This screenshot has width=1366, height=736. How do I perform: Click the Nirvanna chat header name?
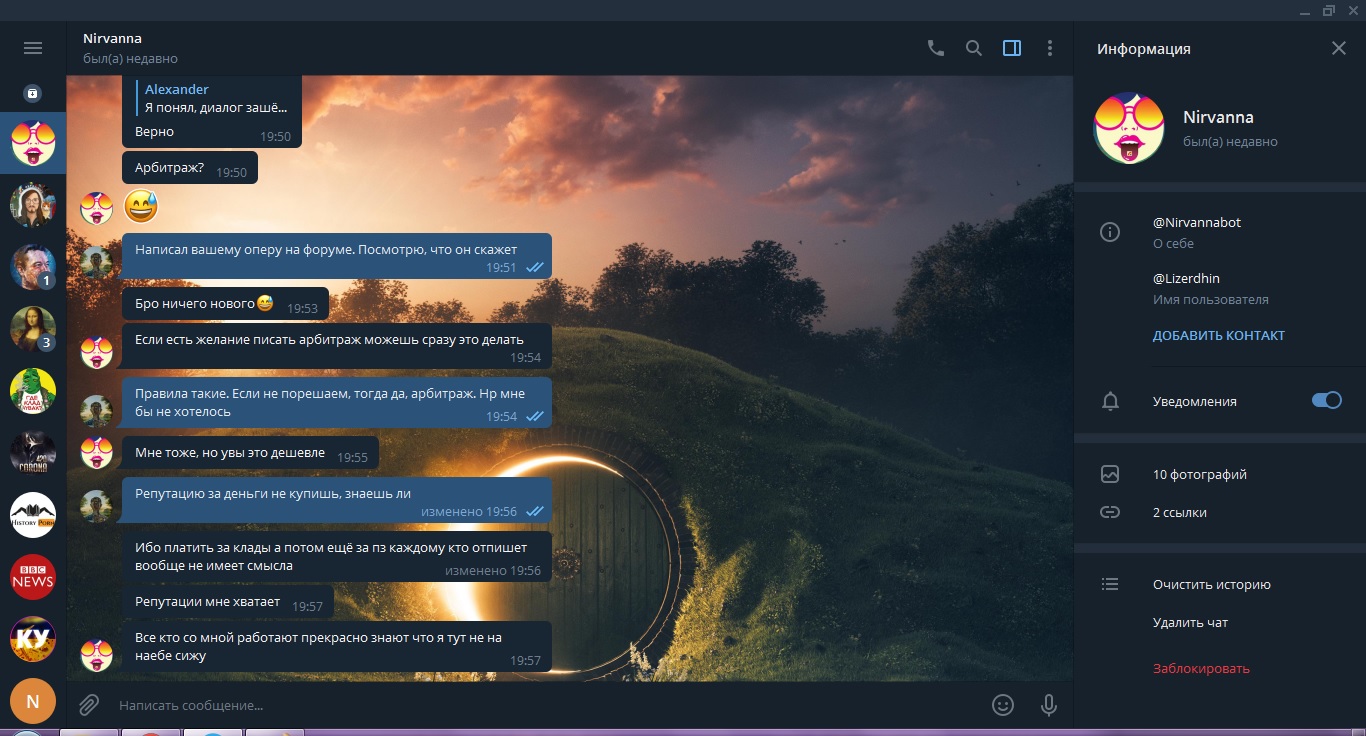[112, 38]
